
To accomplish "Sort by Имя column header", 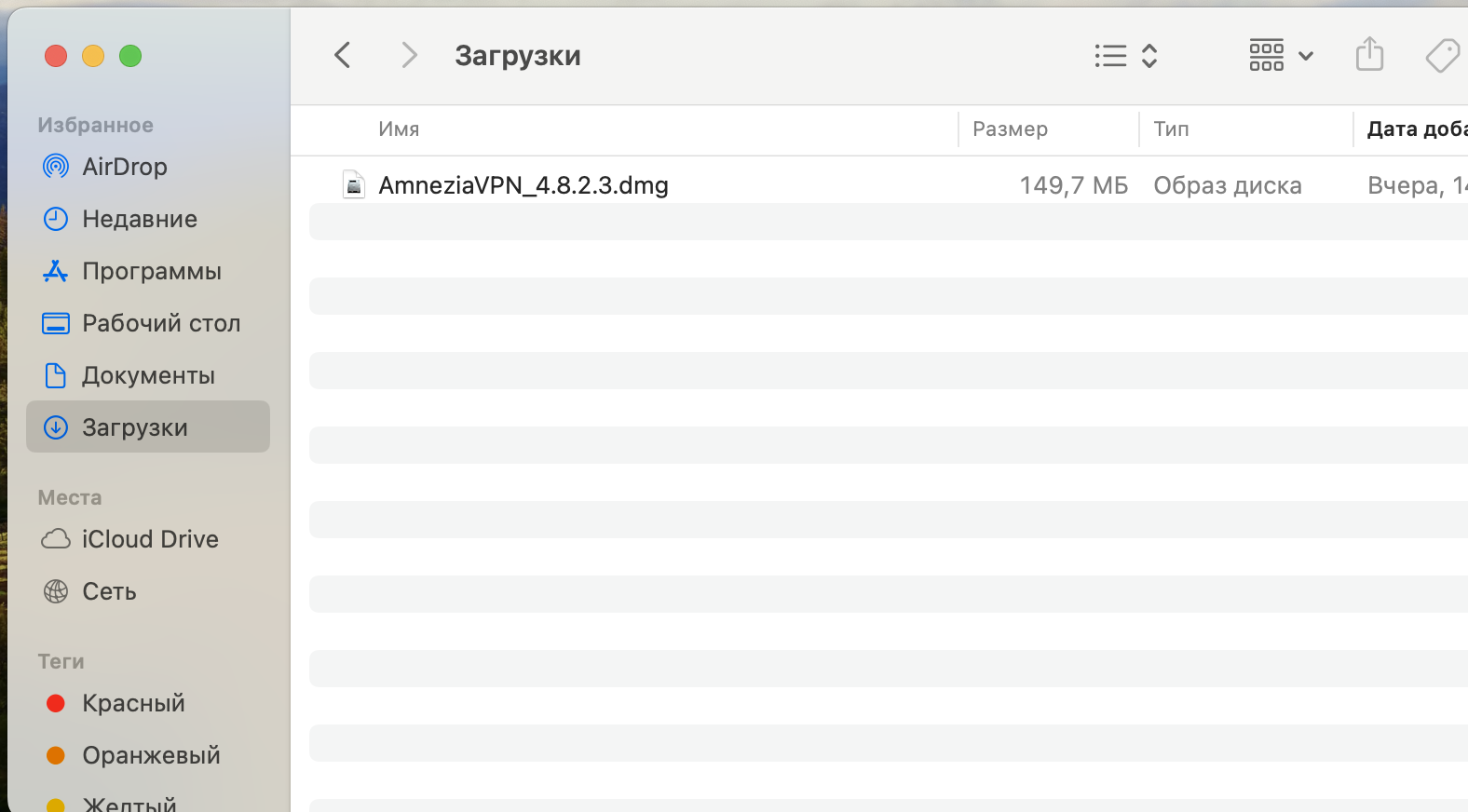I will tap(399, 129).
